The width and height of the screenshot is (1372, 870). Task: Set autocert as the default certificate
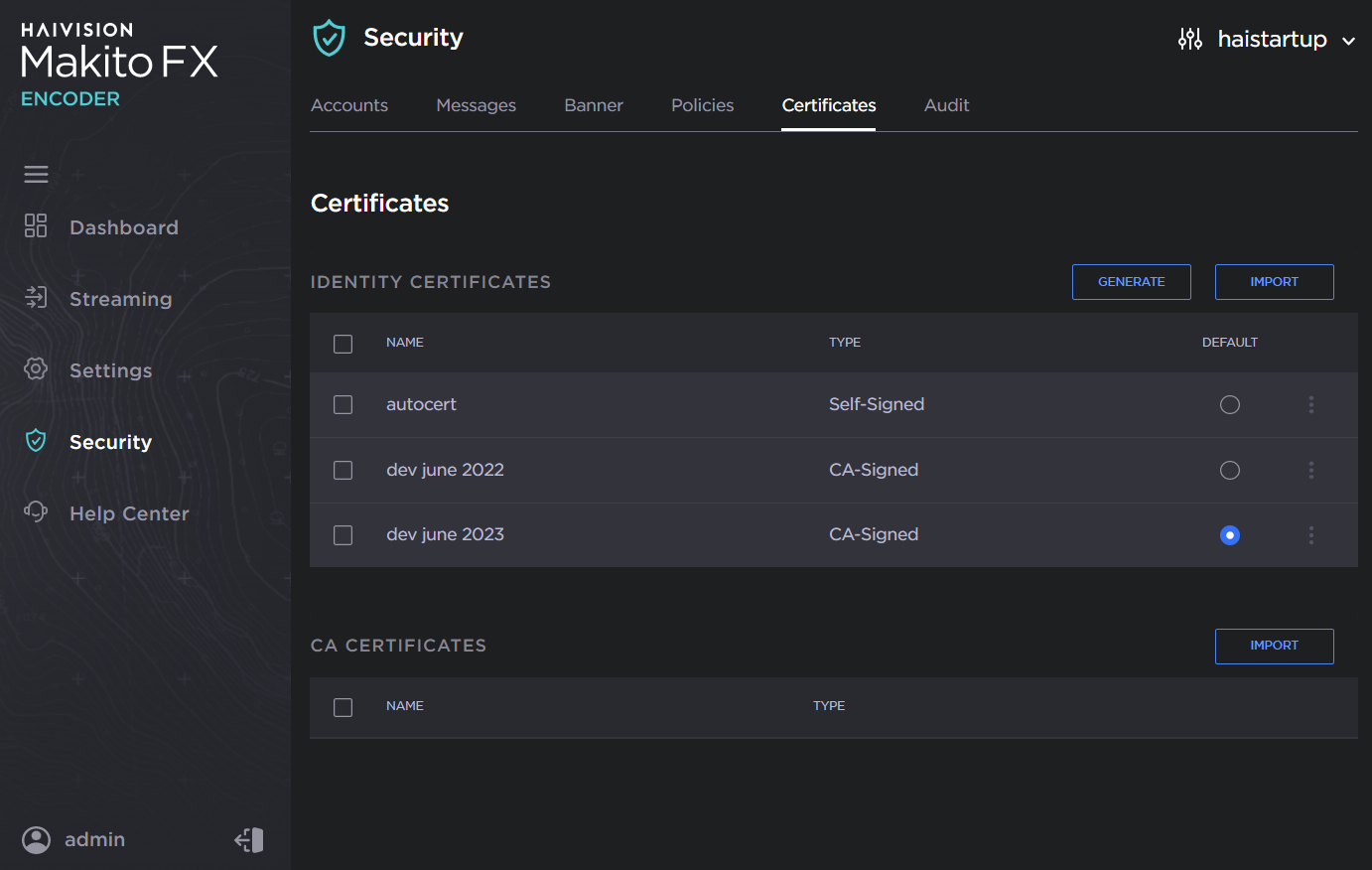(x=1230, y=404)
